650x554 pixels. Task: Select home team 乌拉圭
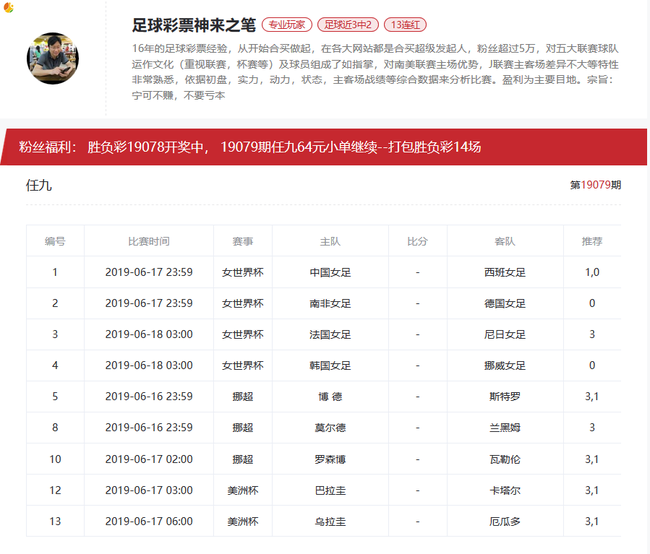[330, 522]
